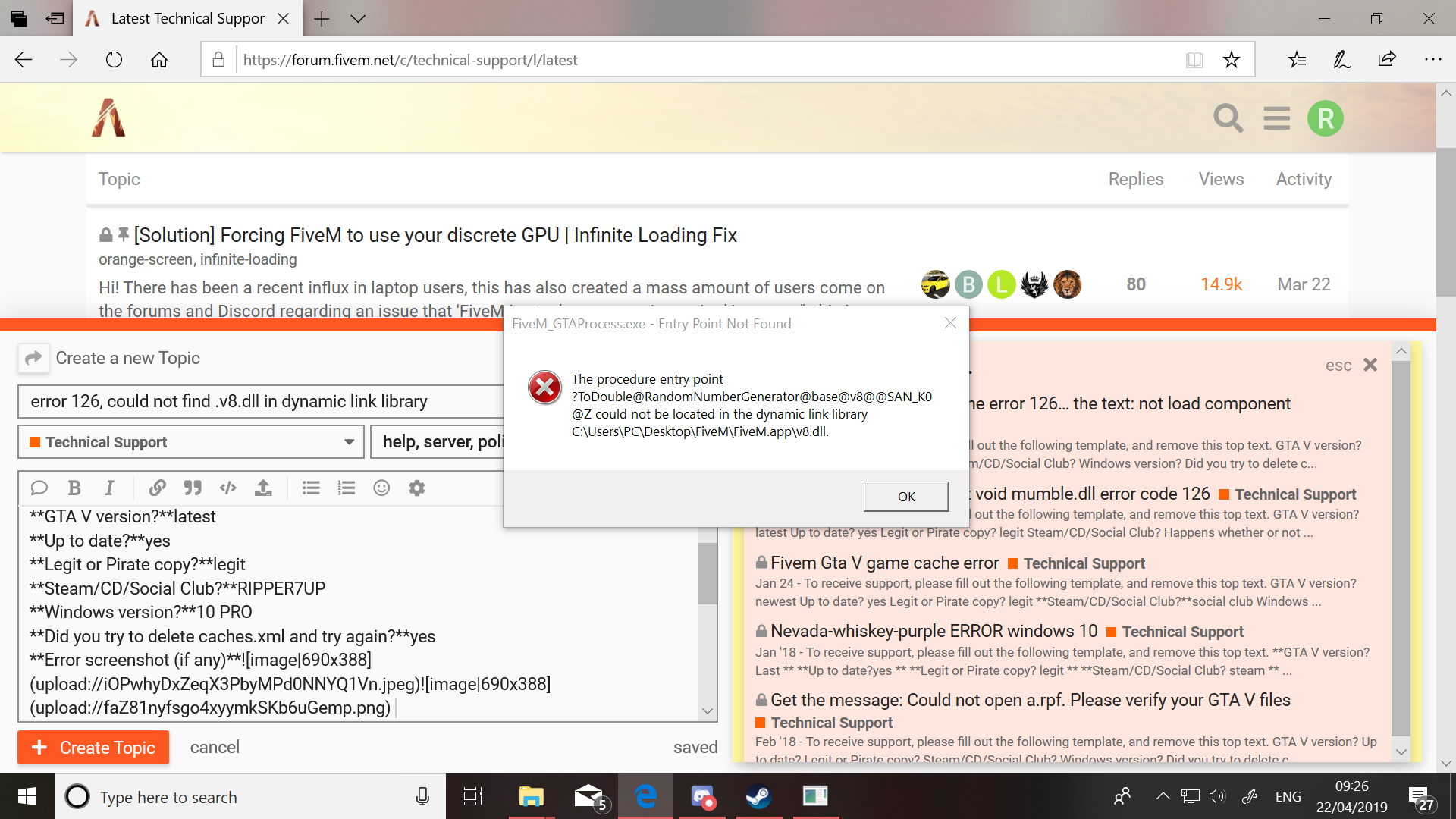Open editor options gear menu
This screenshot has height=819, width=1456.
416,488
